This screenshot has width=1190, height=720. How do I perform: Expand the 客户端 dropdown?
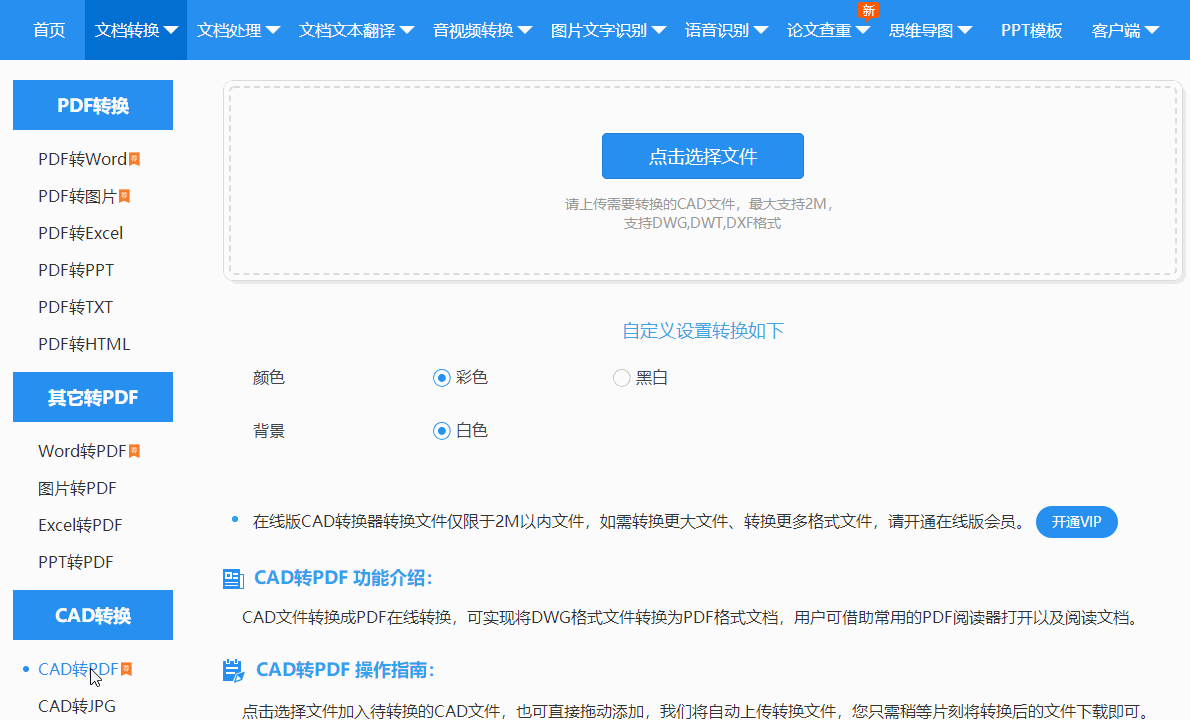pyautogui.click(x=1125, y=30)
